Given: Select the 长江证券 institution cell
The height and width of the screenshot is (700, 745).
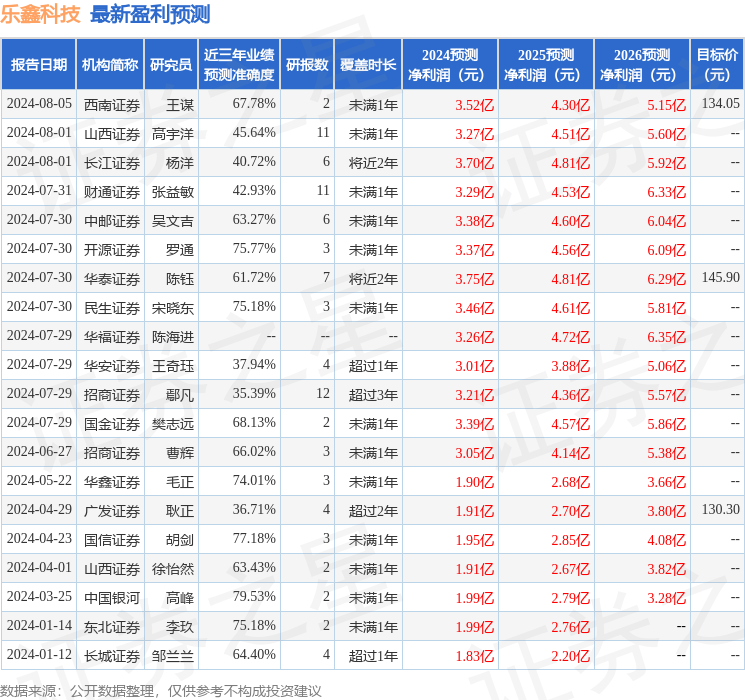Looking at the screenshot, I should 112,163.
